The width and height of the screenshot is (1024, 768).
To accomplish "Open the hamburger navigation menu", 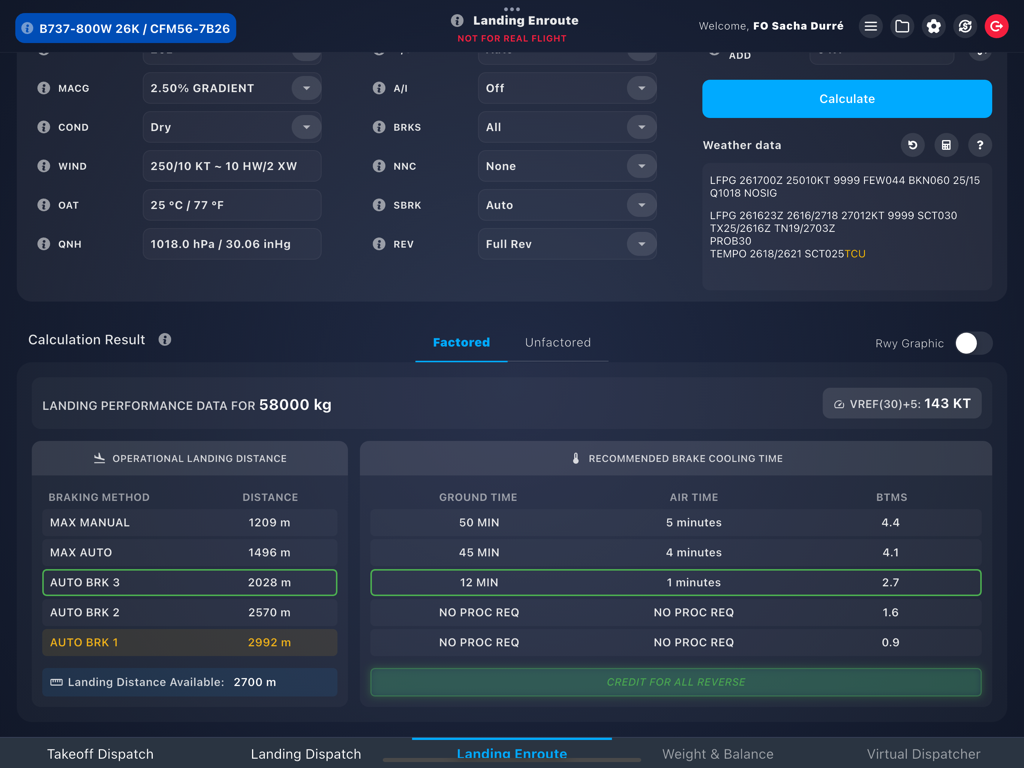I will [x=870, y=26].
